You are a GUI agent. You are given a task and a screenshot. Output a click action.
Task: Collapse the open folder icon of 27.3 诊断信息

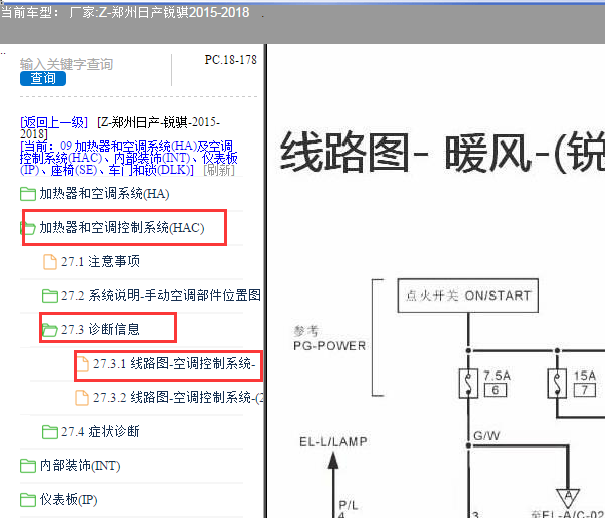click(50, 330)
